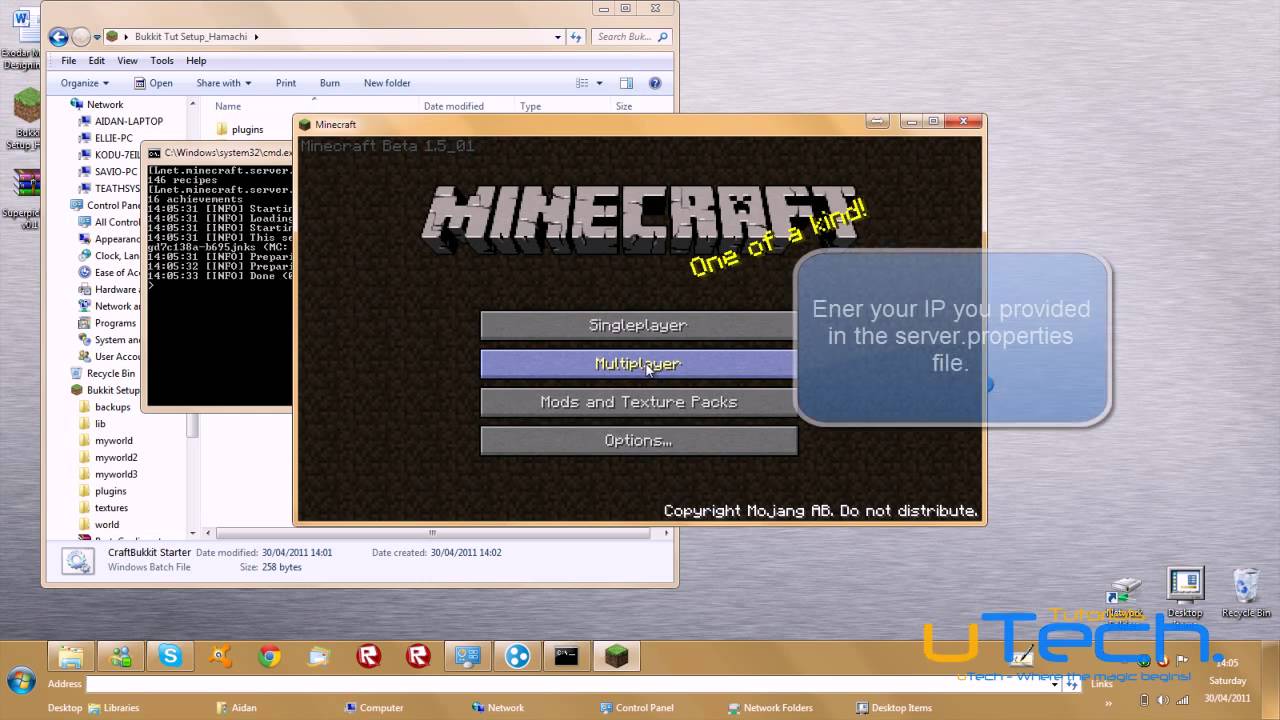
Task: Toggle the preview pane icon
Action: click(x=626, y=83)
